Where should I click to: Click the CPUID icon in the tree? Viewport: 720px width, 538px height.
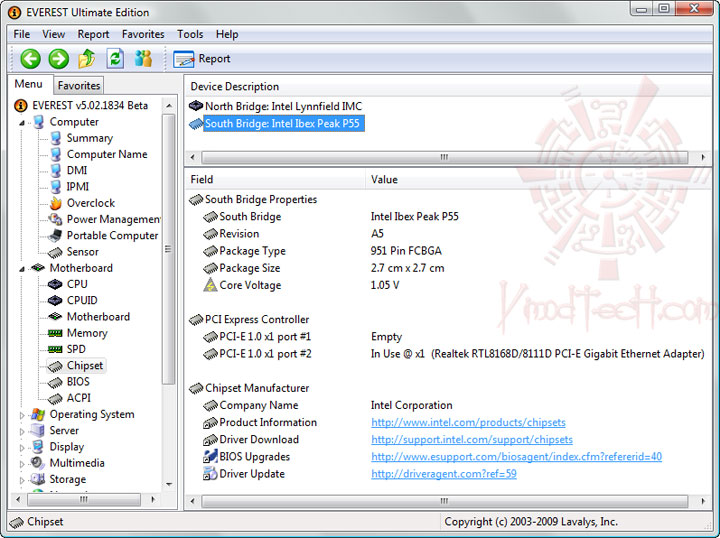(55, 300)
